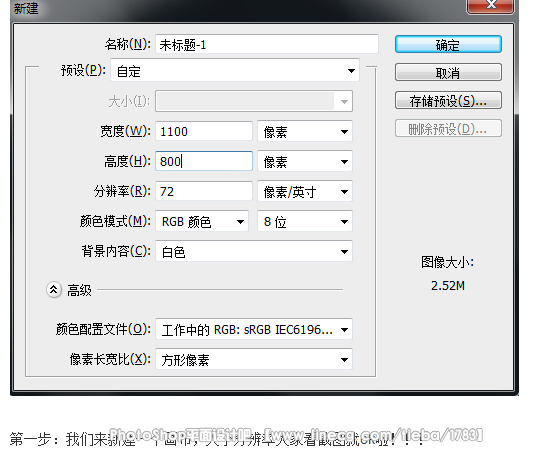Open the 8 位 bit depth dropdown
The height and width of the screenshot is (452, 533).
[x=305, y=221]
